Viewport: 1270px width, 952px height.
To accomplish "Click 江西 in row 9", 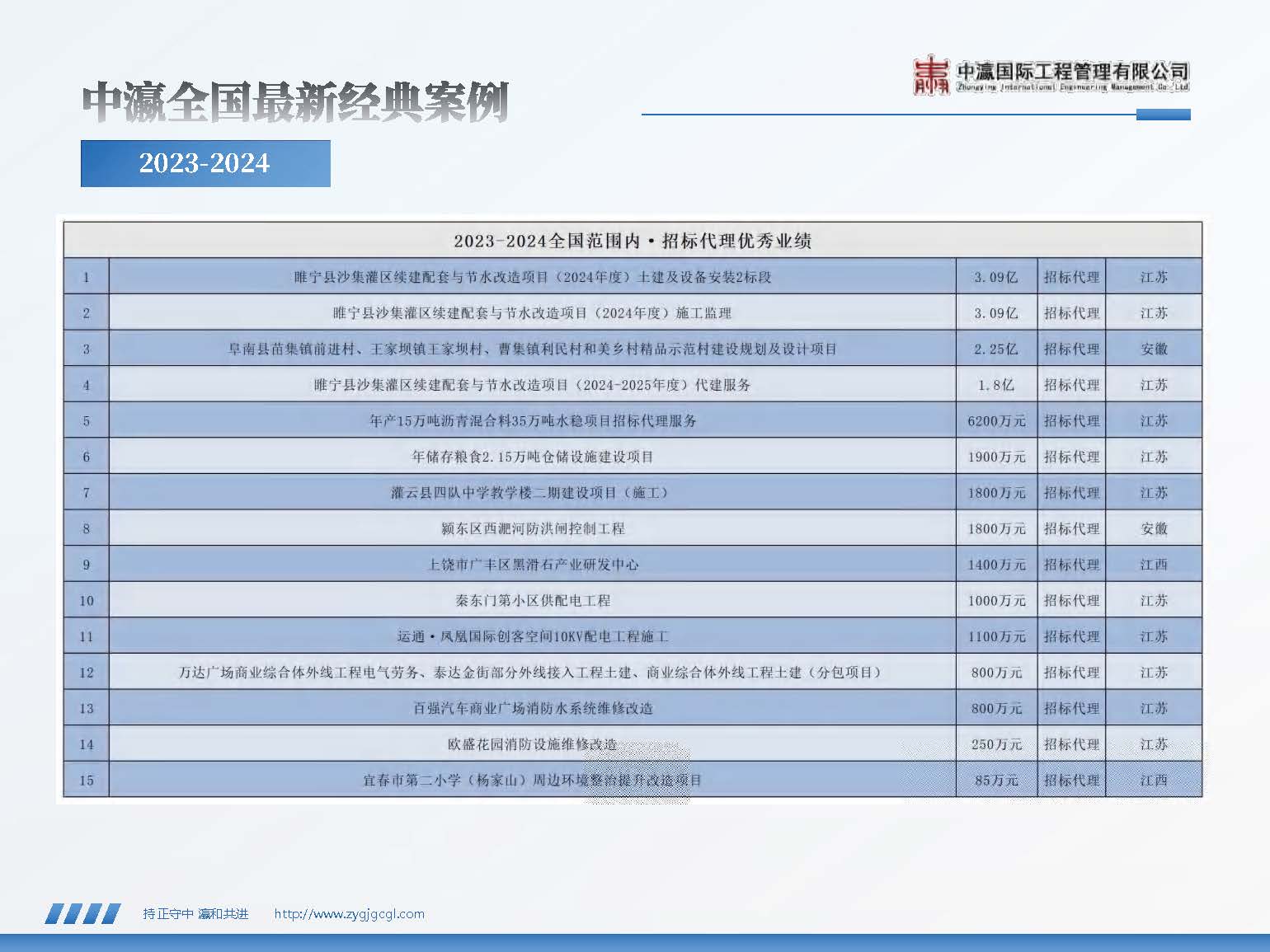I will (1154, 565).
